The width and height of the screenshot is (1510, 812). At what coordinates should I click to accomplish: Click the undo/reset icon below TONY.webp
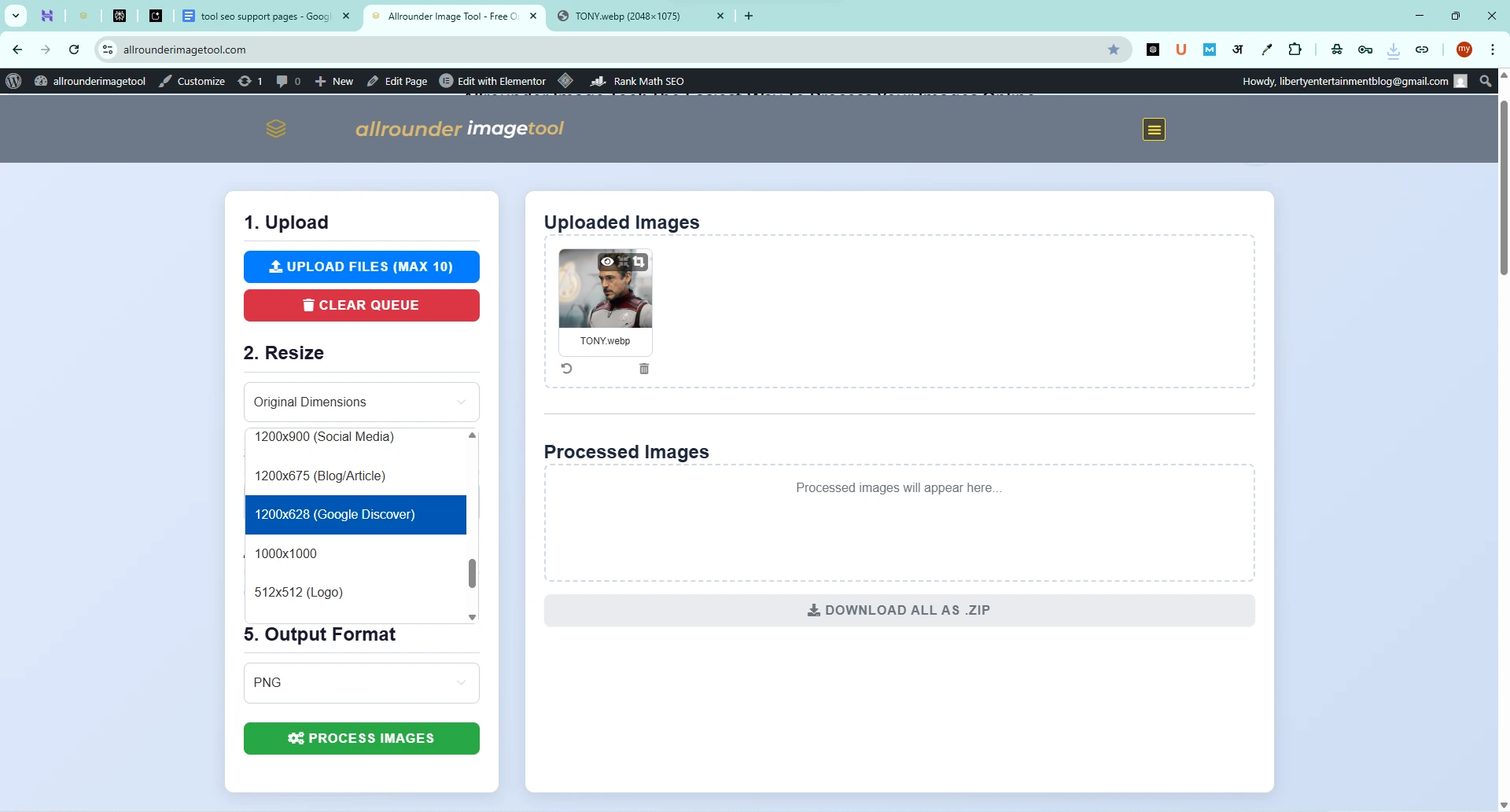566,369
